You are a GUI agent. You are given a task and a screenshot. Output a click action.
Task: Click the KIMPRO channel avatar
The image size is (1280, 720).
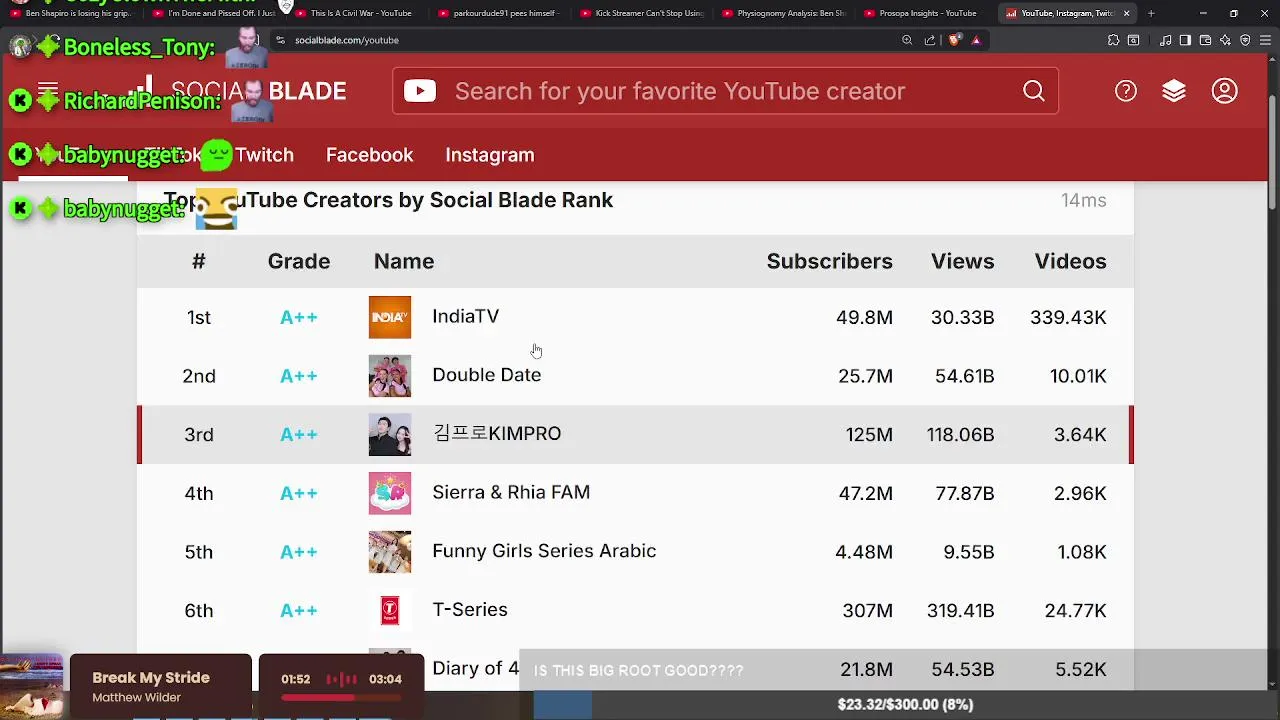[x=390, y=435]
